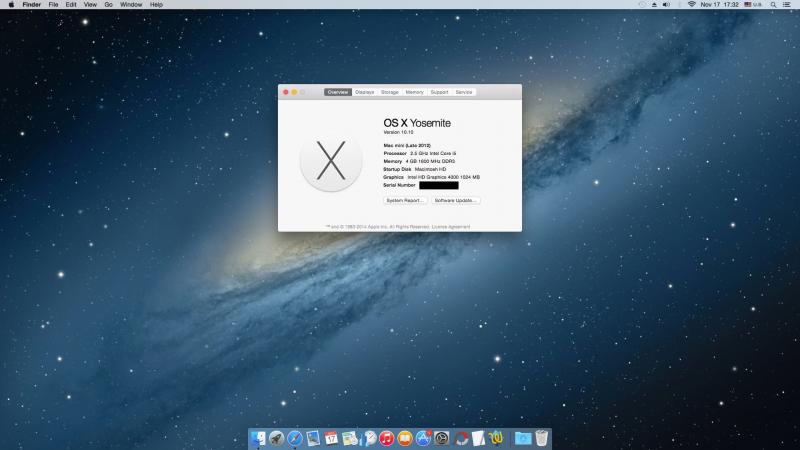
Task: Open Notification Center list icon
Action: click(787, 5)
